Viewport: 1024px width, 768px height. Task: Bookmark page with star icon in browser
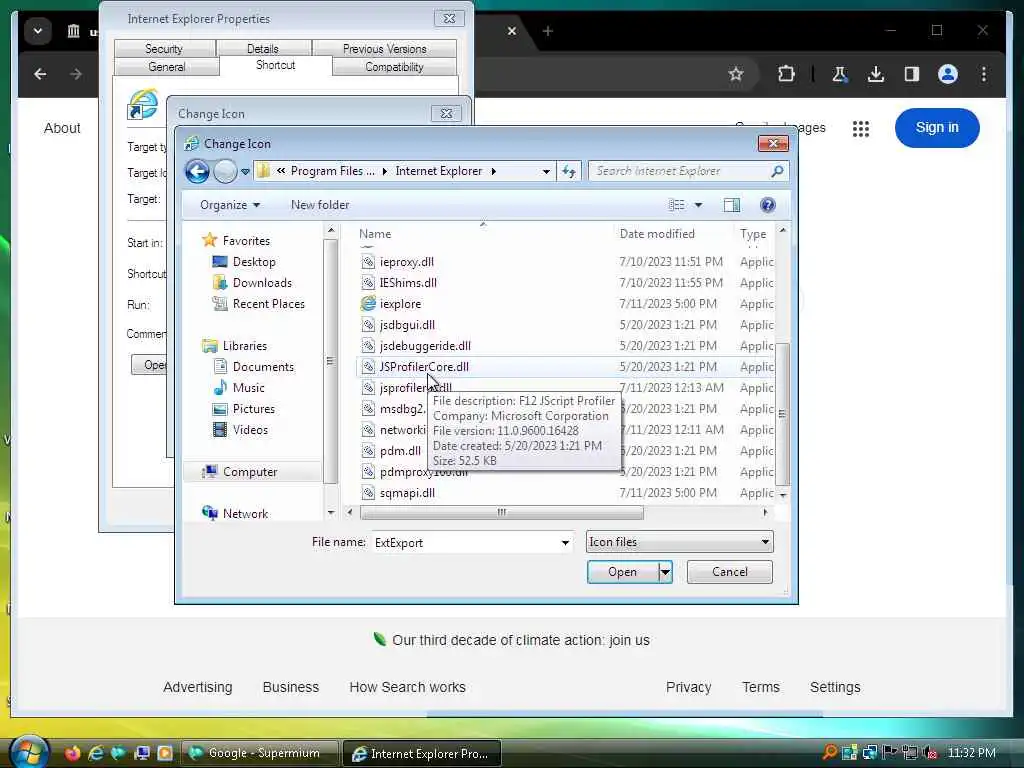[736, 74]
